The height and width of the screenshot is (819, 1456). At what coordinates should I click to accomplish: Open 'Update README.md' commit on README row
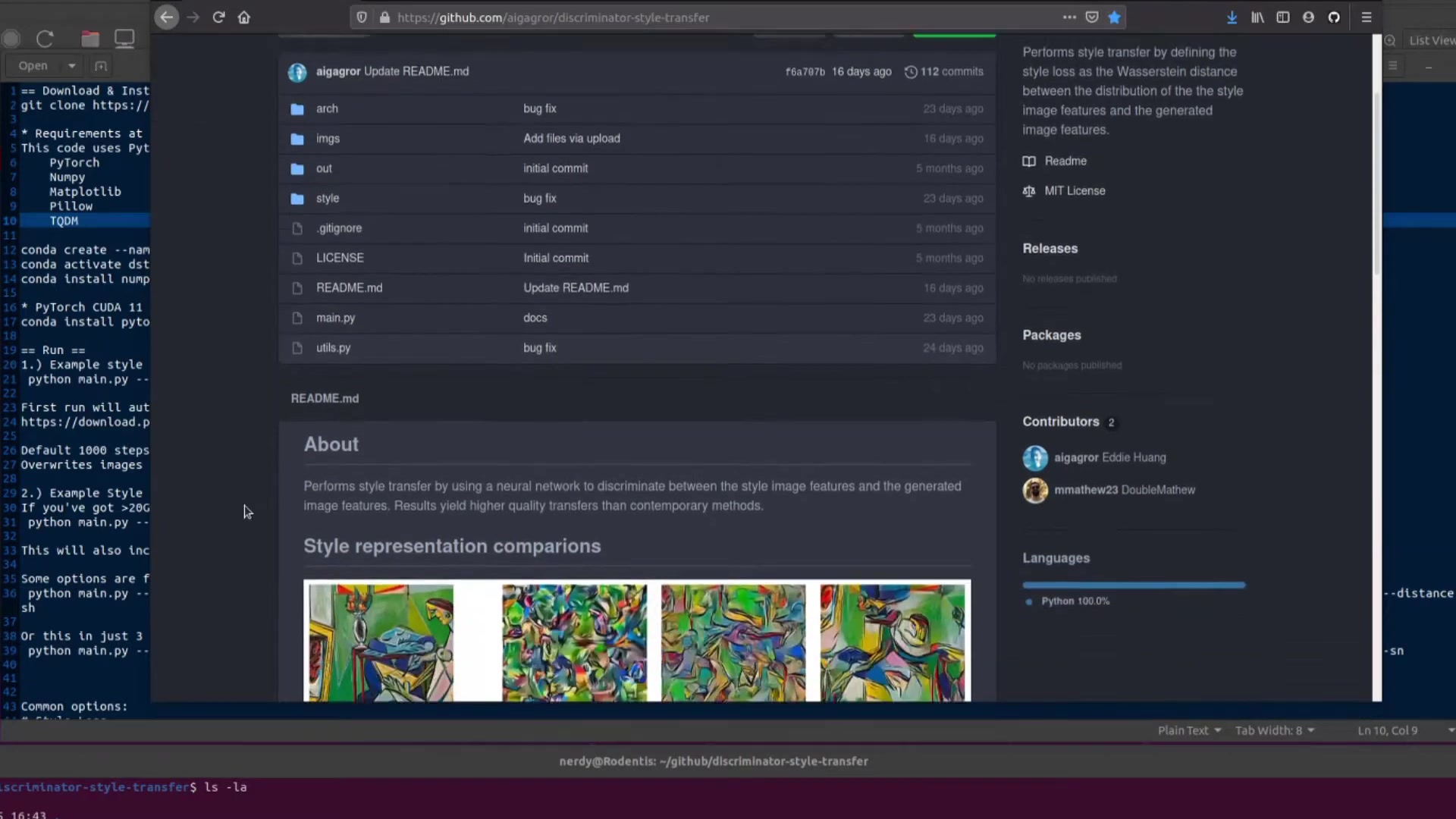(x=576, y=288)
